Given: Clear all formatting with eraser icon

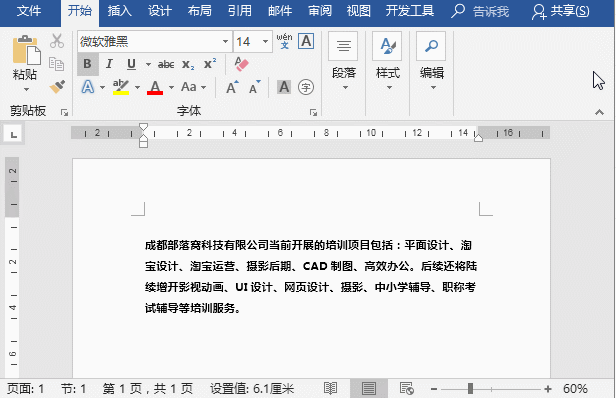Looking at the screenshot, I should tap(242, 64).
